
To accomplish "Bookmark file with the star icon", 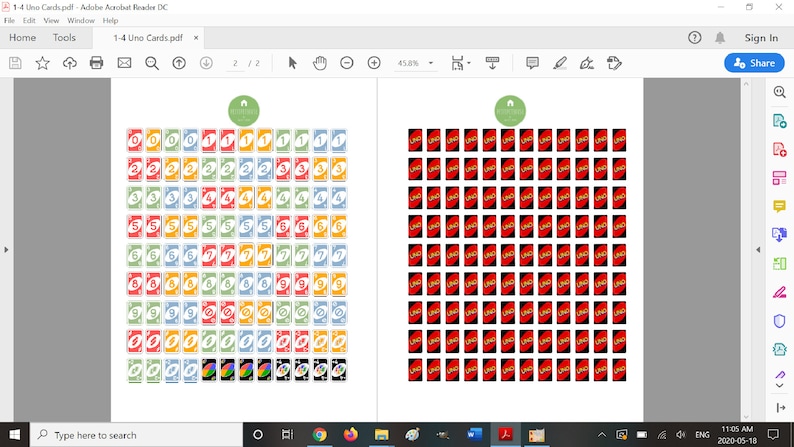I will coord(43,63).
